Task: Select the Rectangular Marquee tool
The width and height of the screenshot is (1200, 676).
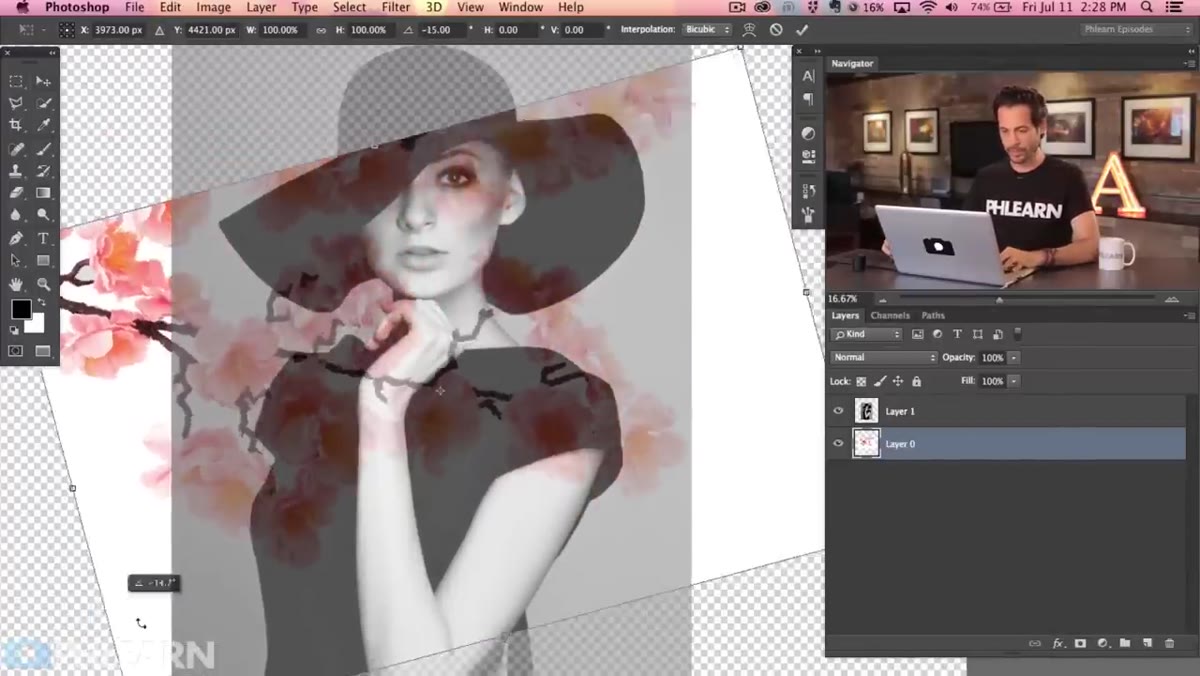Action: [16, 81]
